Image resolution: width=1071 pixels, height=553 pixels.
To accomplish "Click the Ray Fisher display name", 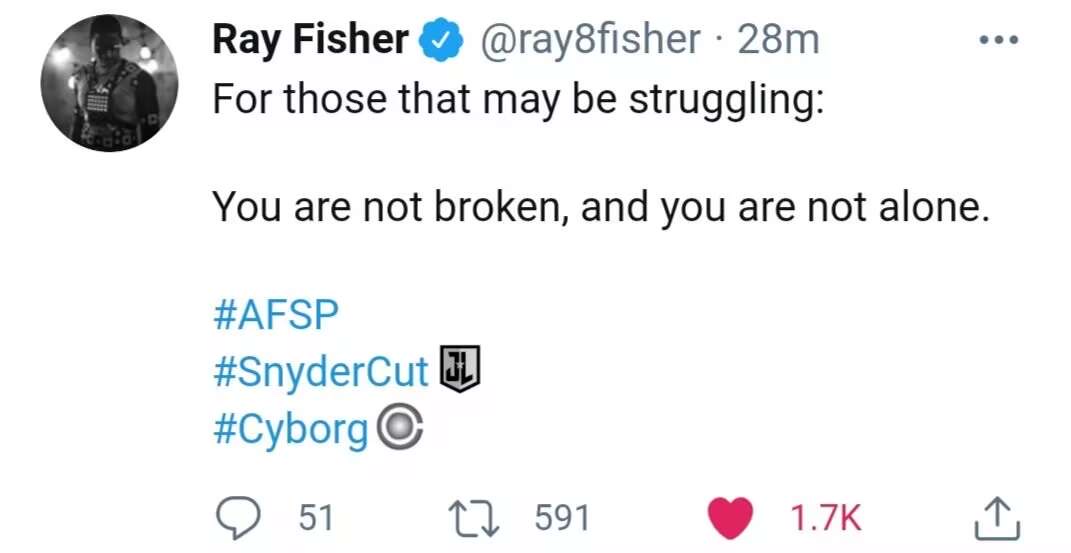I will (x=310, y=40).
